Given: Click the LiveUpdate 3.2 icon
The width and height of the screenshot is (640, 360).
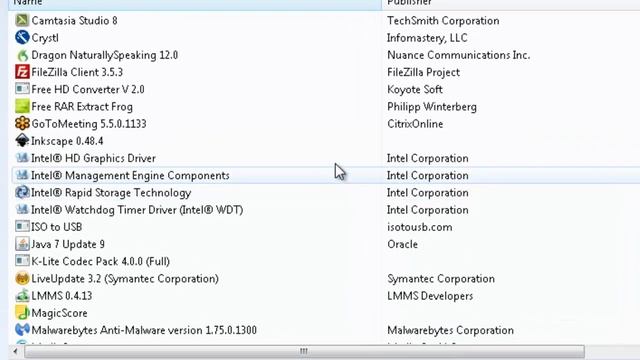Looking at the screenshot, I should (22, 278).
